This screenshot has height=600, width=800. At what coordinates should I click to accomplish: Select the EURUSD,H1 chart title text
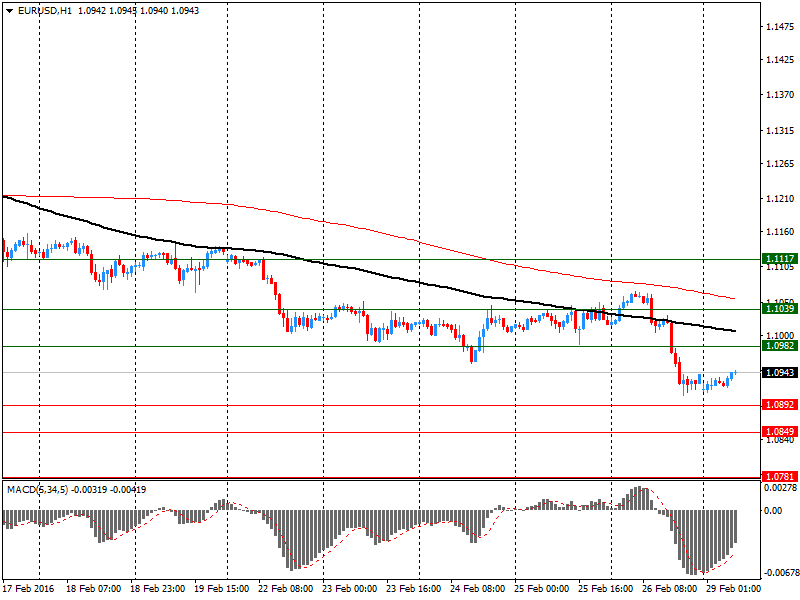[44, 11]
